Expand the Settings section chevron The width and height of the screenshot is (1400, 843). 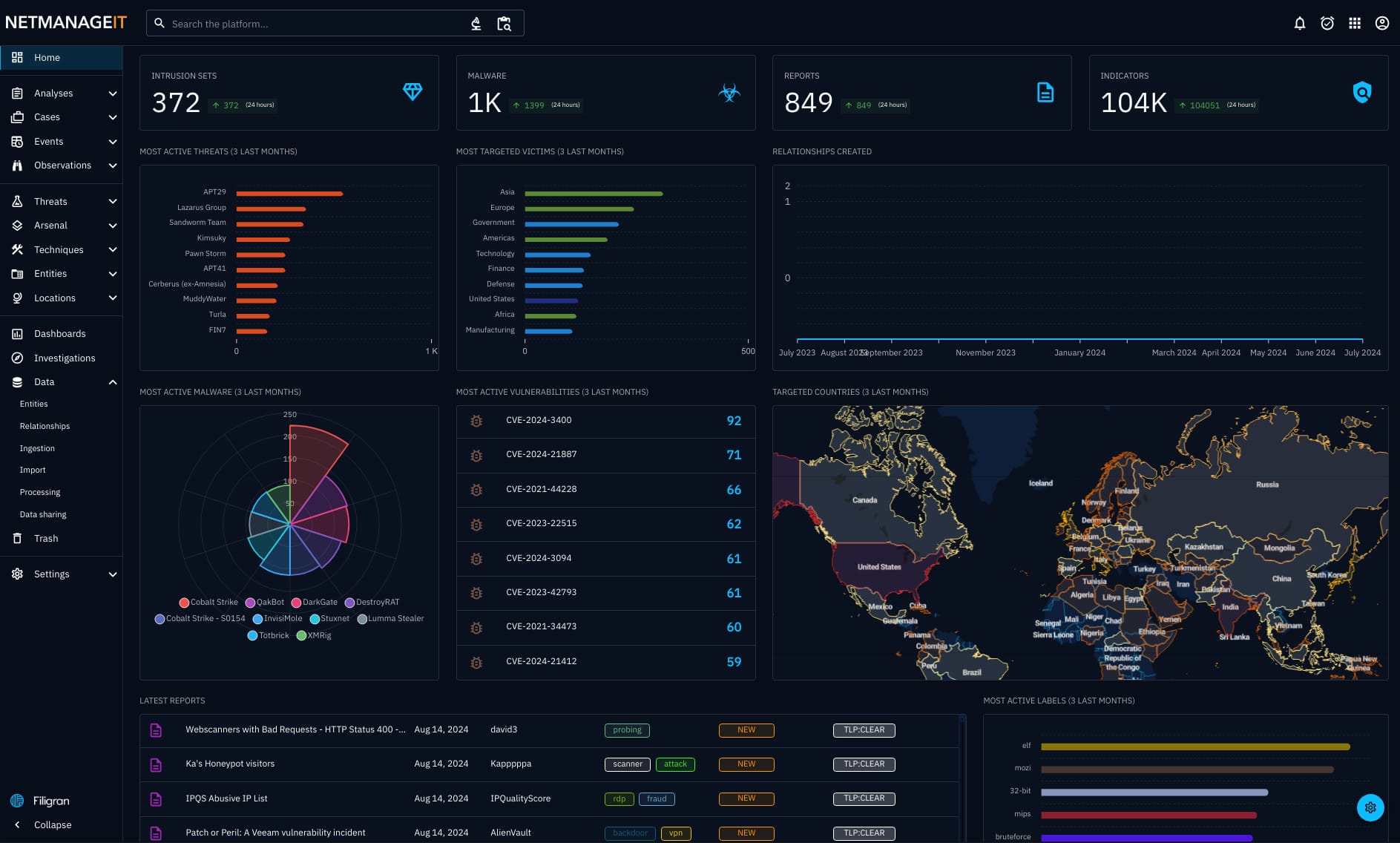[113, 574]
